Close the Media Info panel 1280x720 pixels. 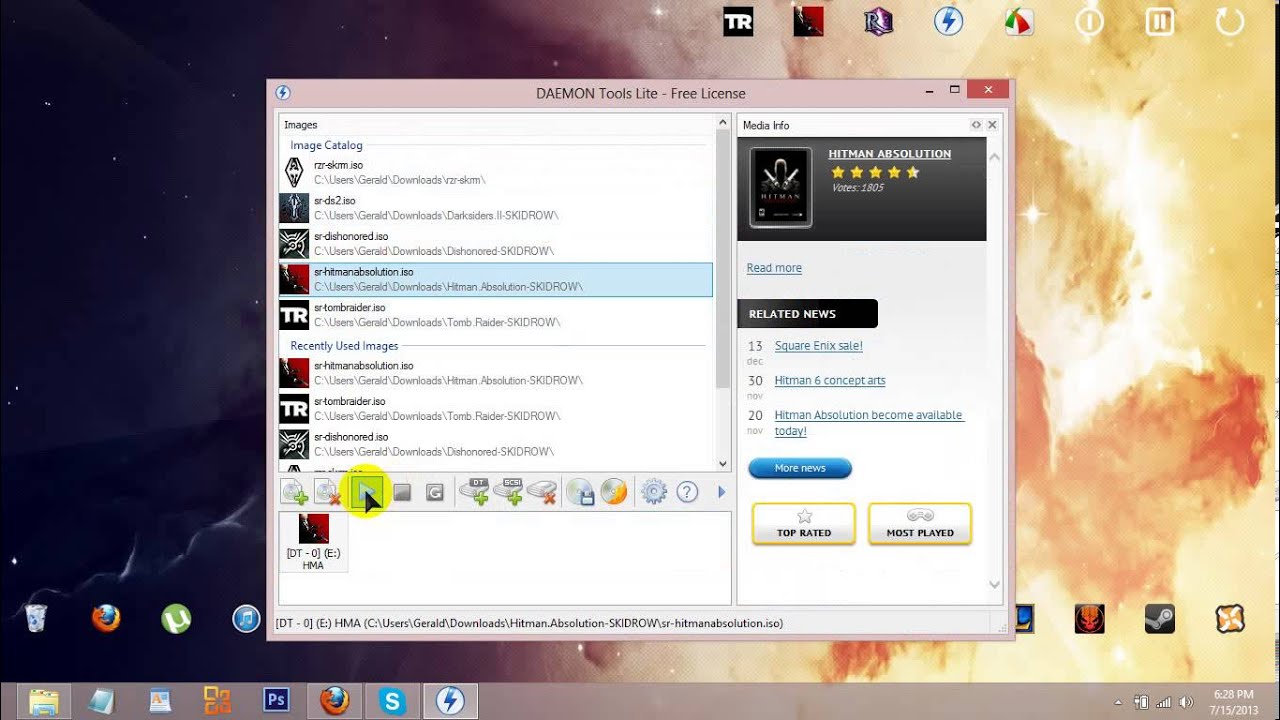[x=992, y=125]
